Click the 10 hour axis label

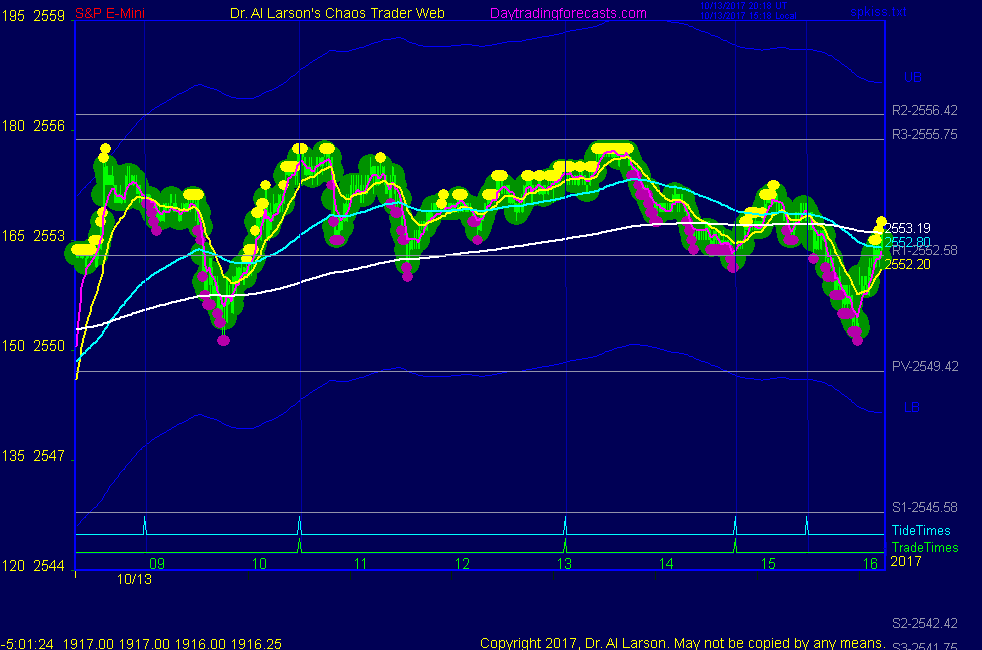(x=259, y=564)
